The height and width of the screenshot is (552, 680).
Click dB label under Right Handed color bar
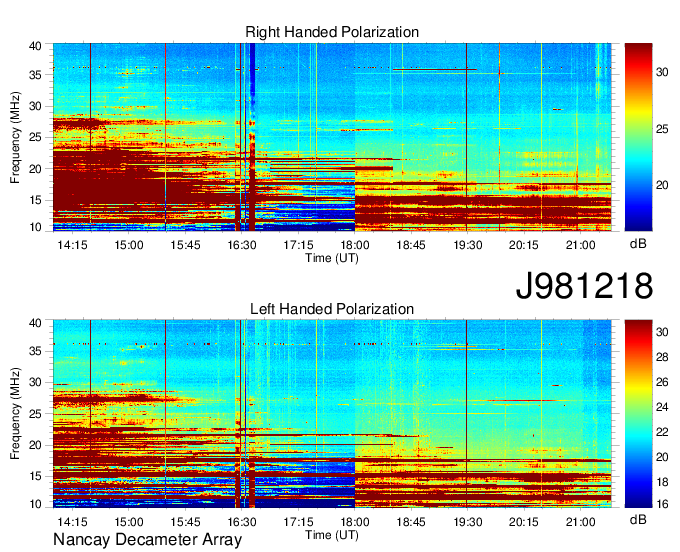pyautogui.click(x=638, y=244)
